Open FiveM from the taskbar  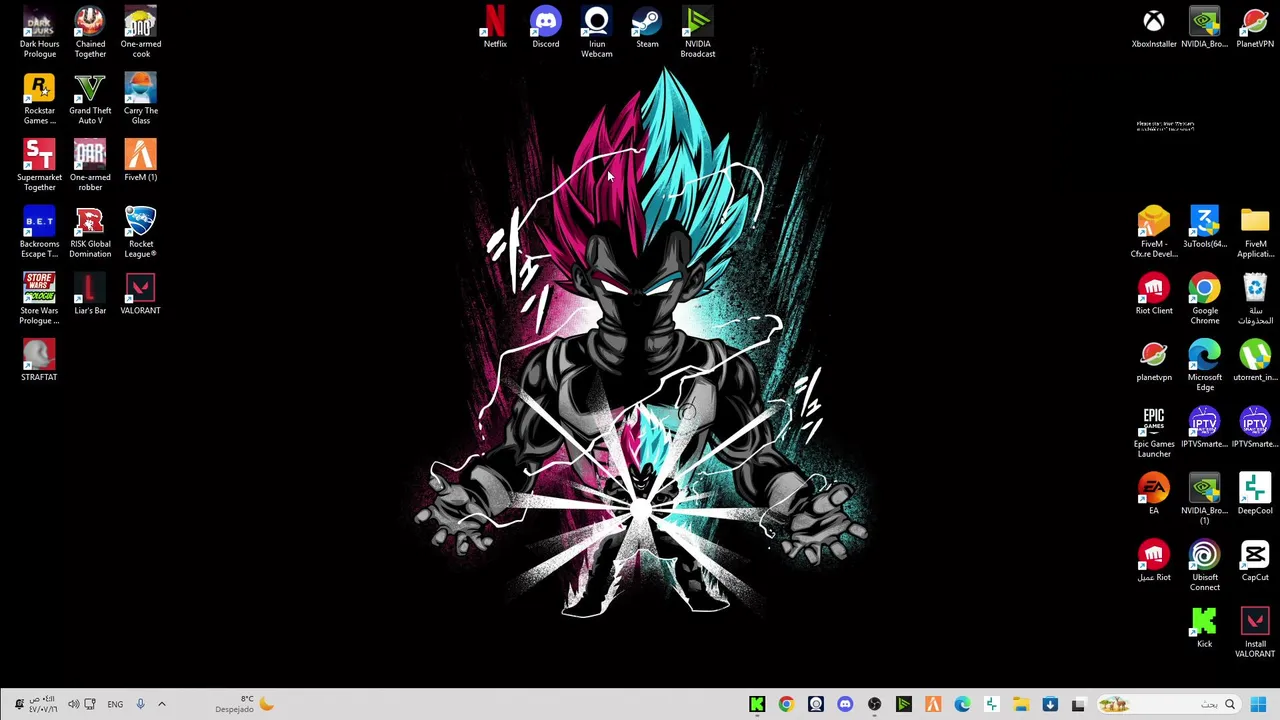pyautogui.click(x=933, y=705)
